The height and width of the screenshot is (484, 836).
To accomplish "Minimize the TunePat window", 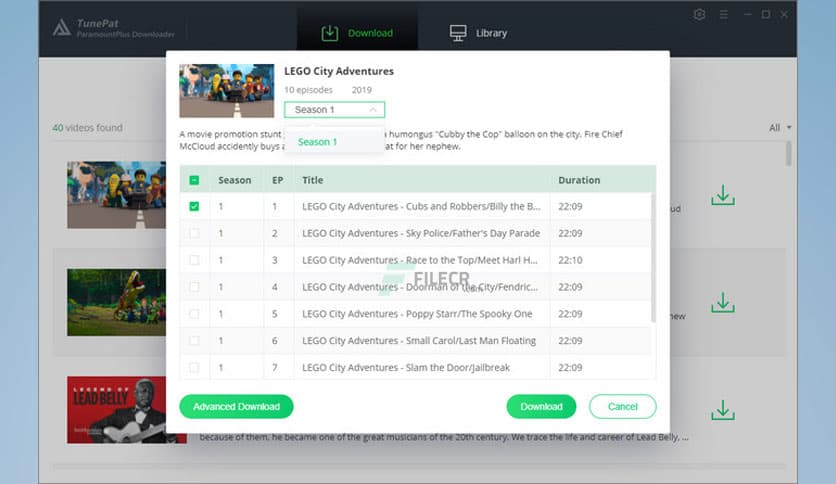I will [747, 14].
